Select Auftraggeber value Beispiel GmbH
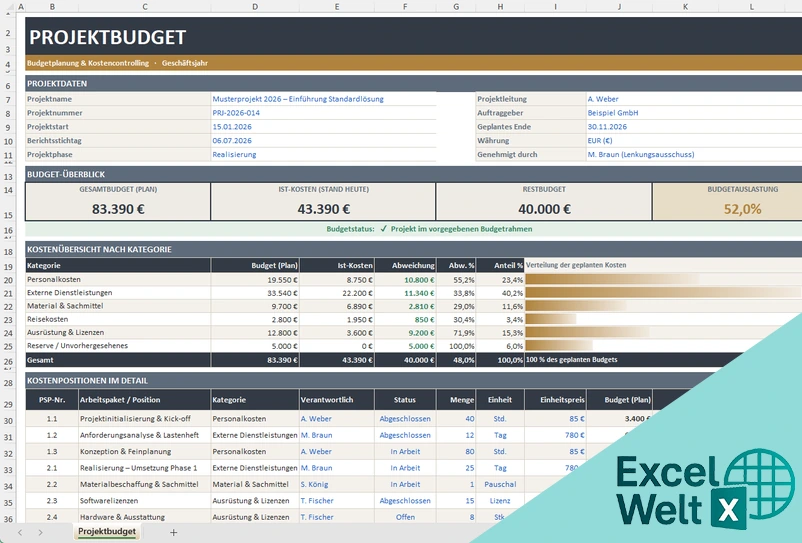Screen dimensions: 802x543 (694, 113)
